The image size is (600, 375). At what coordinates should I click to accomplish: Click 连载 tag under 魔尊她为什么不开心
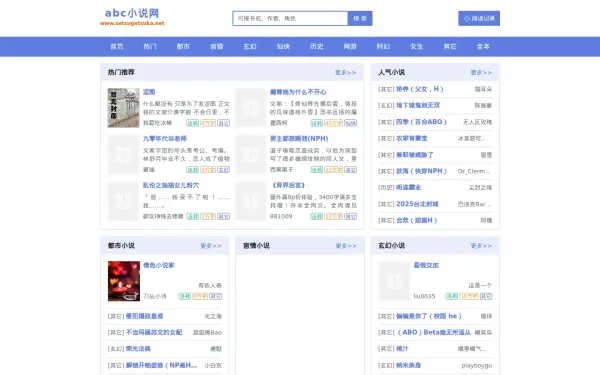[x=317, y=123]
